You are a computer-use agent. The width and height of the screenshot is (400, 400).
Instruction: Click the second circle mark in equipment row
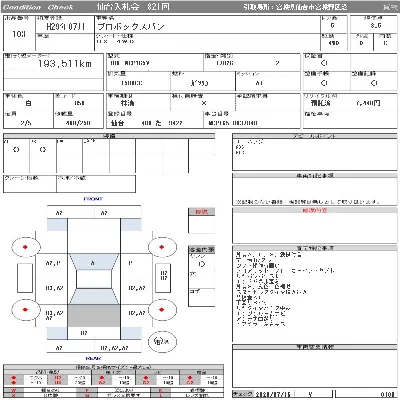[x=43, y=150]
